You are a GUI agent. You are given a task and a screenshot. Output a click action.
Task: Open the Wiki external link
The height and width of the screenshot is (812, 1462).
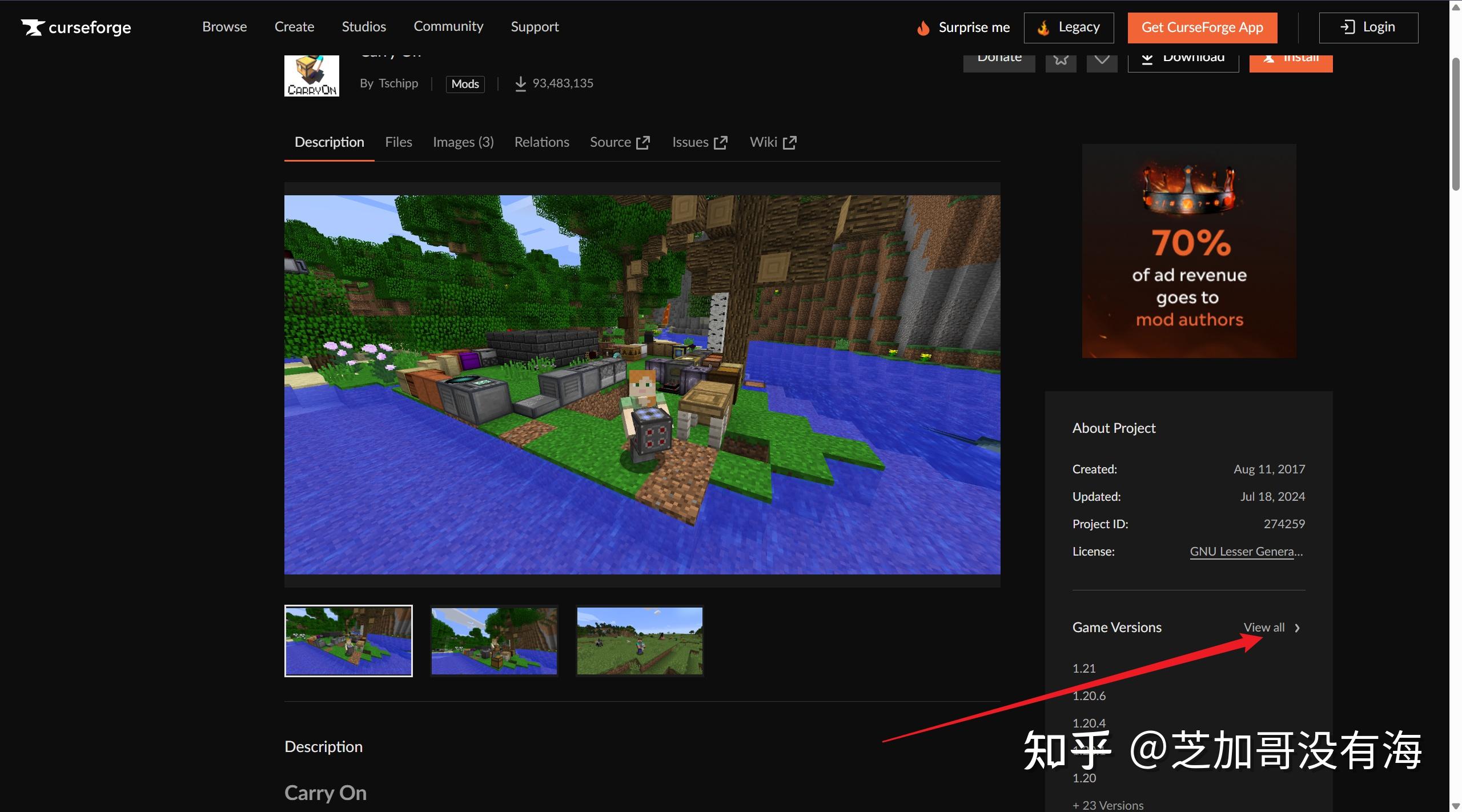(x=773, y=142)
